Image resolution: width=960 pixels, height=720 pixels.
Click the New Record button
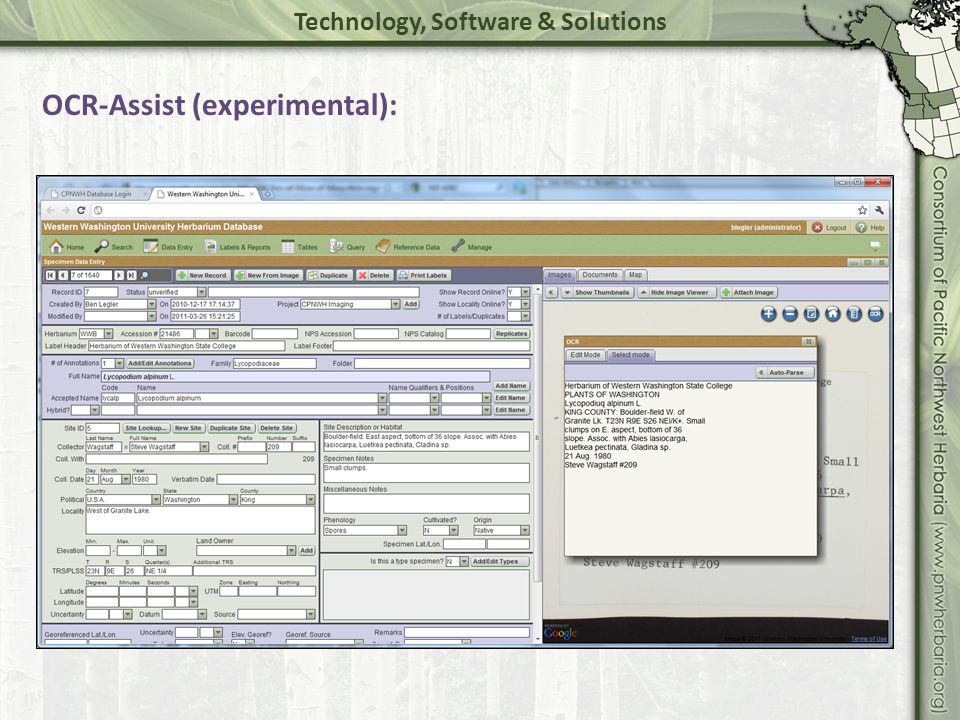pyautogui.click(x=203, y=276)
